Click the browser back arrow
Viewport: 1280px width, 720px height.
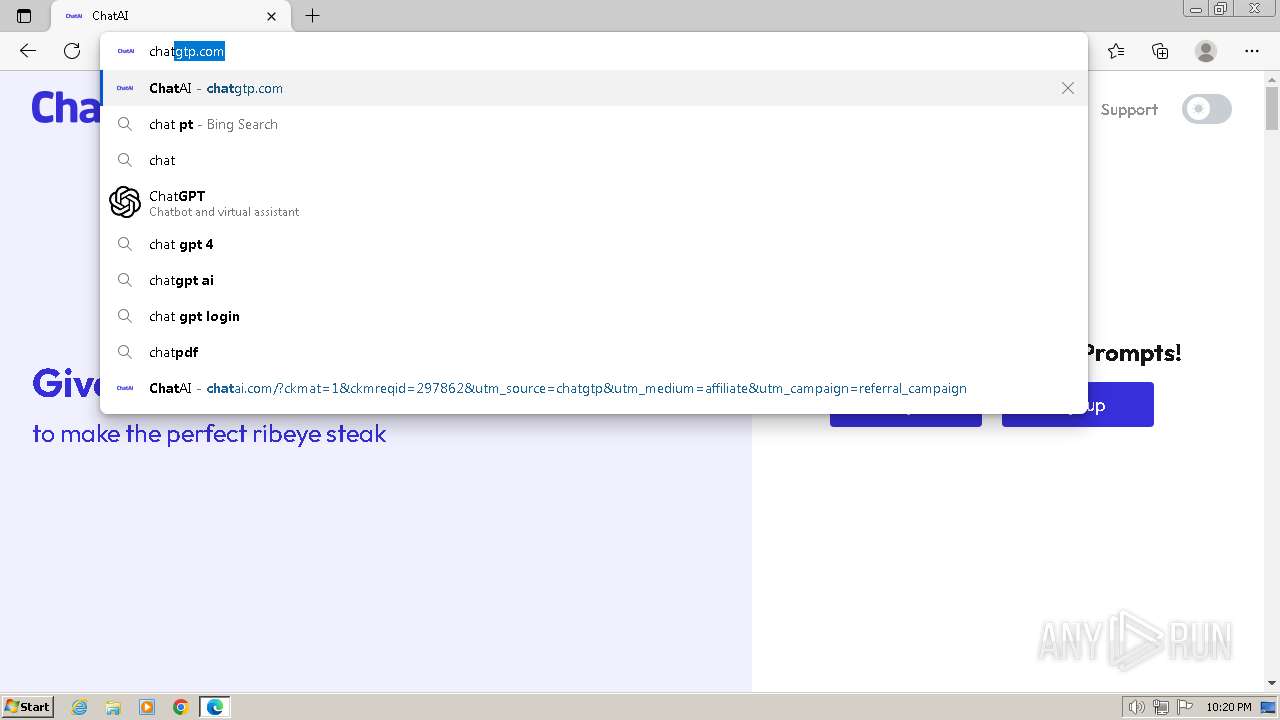(x=28, y=51)
